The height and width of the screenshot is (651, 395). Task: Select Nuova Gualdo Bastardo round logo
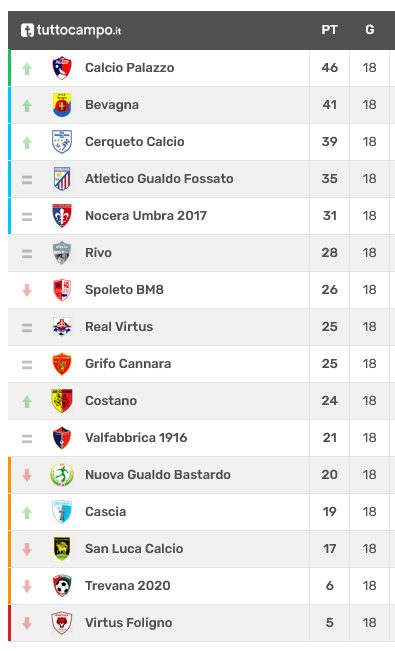pos(62,474)
